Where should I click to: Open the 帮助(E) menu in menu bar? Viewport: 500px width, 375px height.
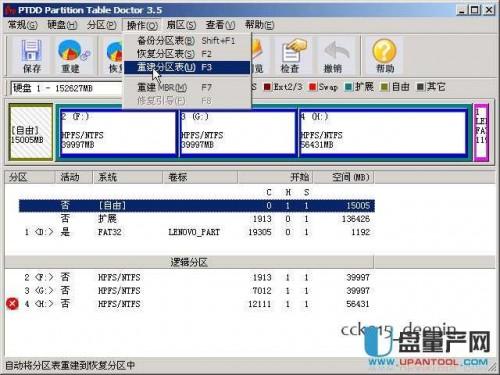[259, 25]
